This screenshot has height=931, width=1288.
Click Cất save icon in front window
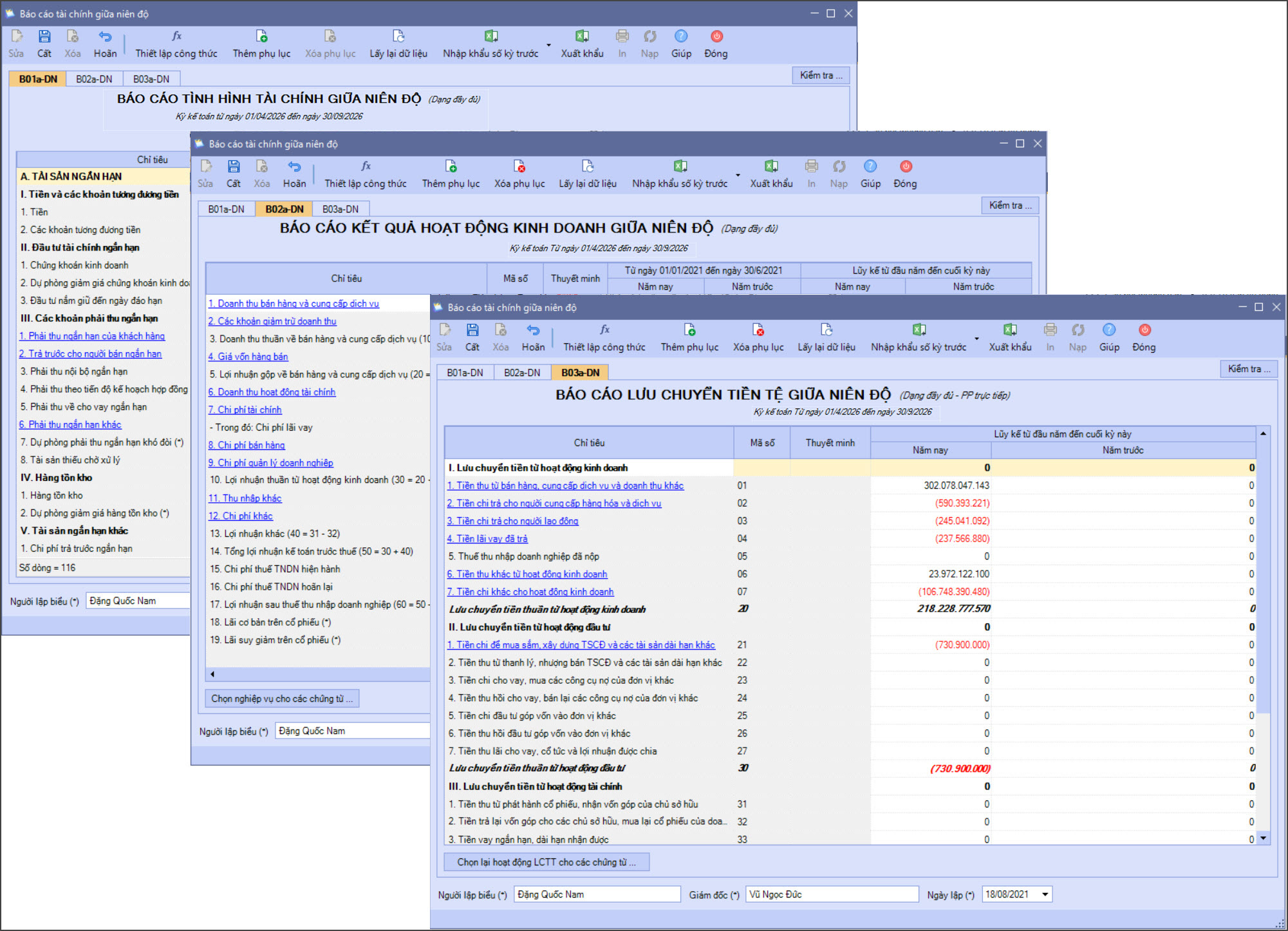tap(472, 330)
